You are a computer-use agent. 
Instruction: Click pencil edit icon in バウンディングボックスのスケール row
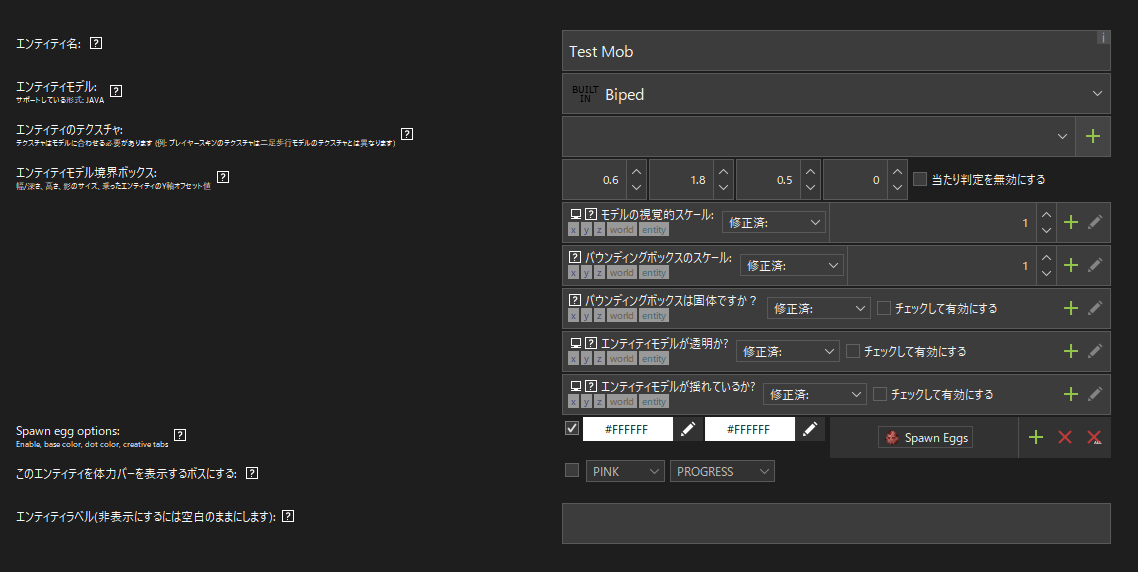click(1095, 265)
